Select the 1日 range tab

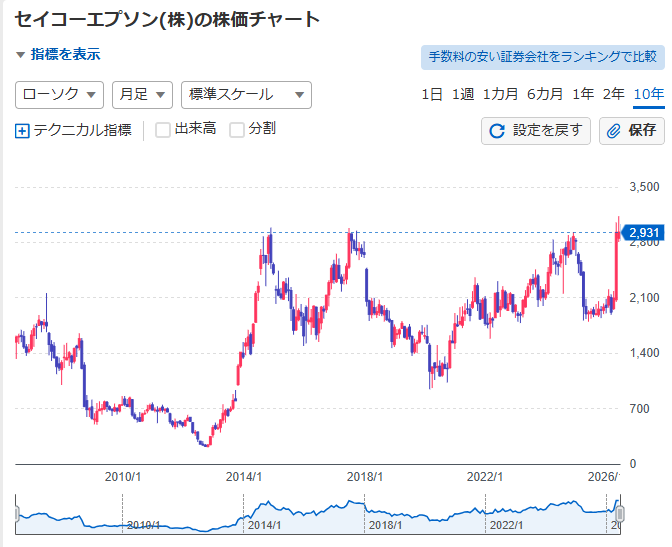pyautogui.click(x=432, y=94)
